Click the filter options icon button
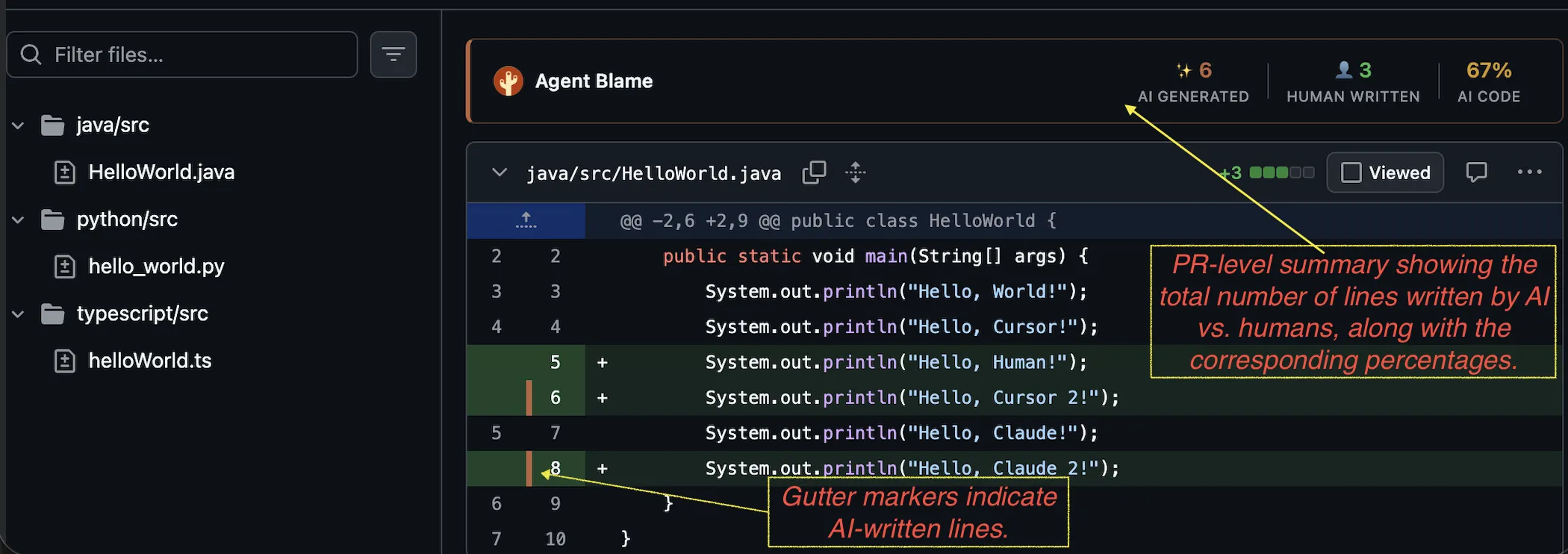 [x=393, y=55]
